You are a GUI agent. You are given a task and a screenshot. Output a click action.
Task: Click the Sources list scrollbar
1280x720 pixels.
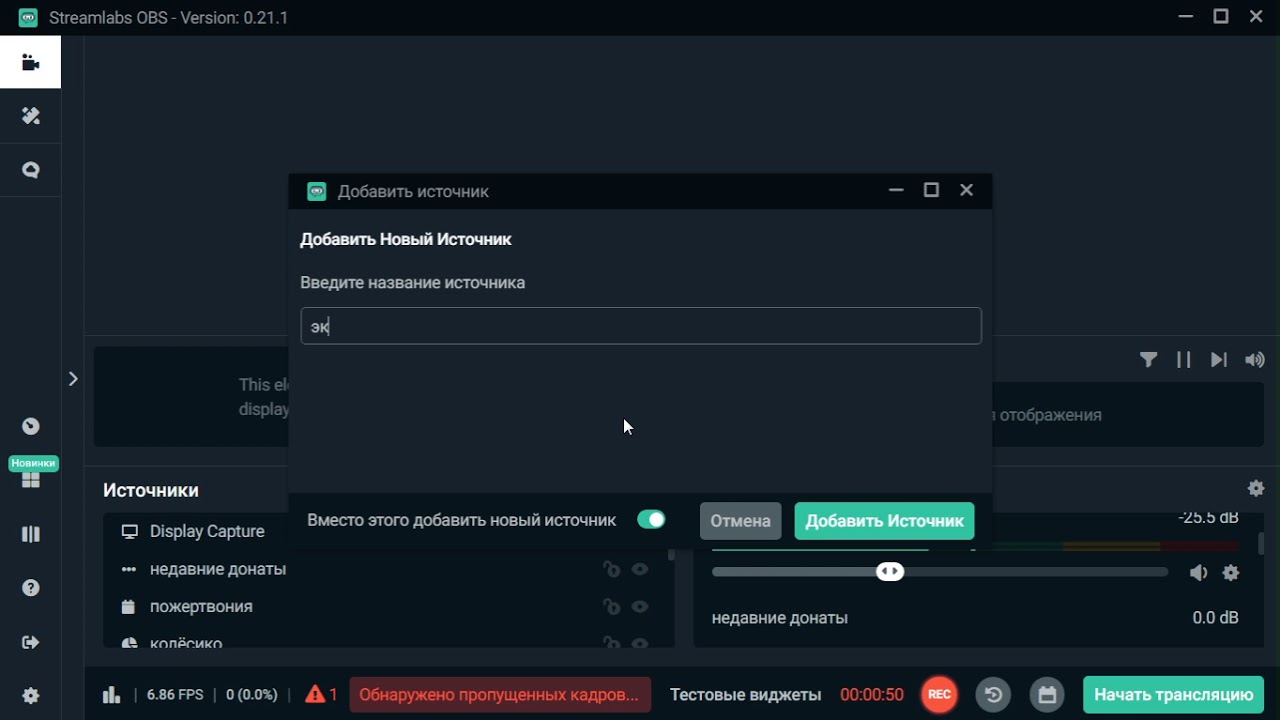point(671,553)
